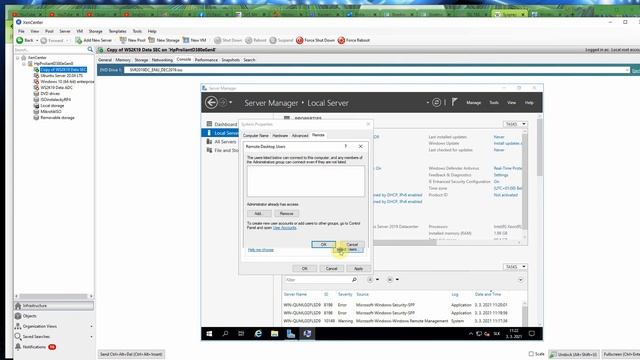Open Server Manager navigation history dropdown

pos(231,102)
